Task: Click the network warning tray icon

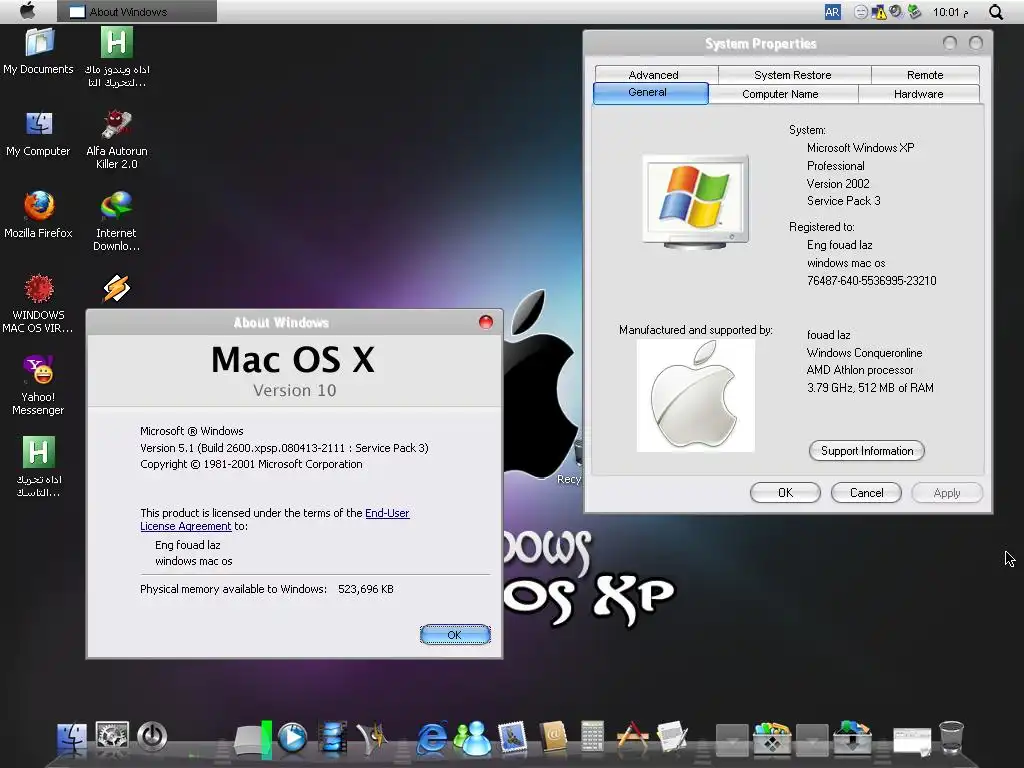Action: click(x=879, y=12)
